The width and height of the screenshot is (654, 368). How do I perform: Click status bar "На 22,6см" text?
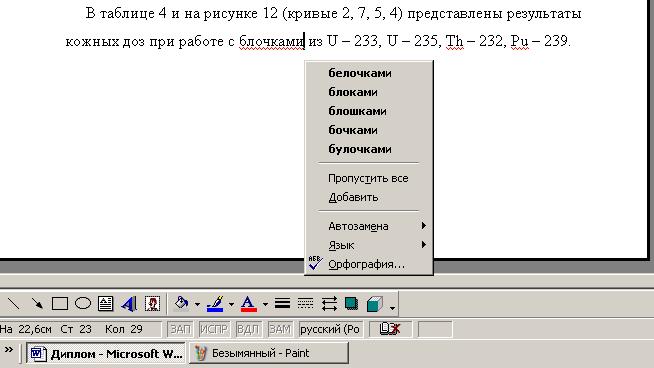26,329
